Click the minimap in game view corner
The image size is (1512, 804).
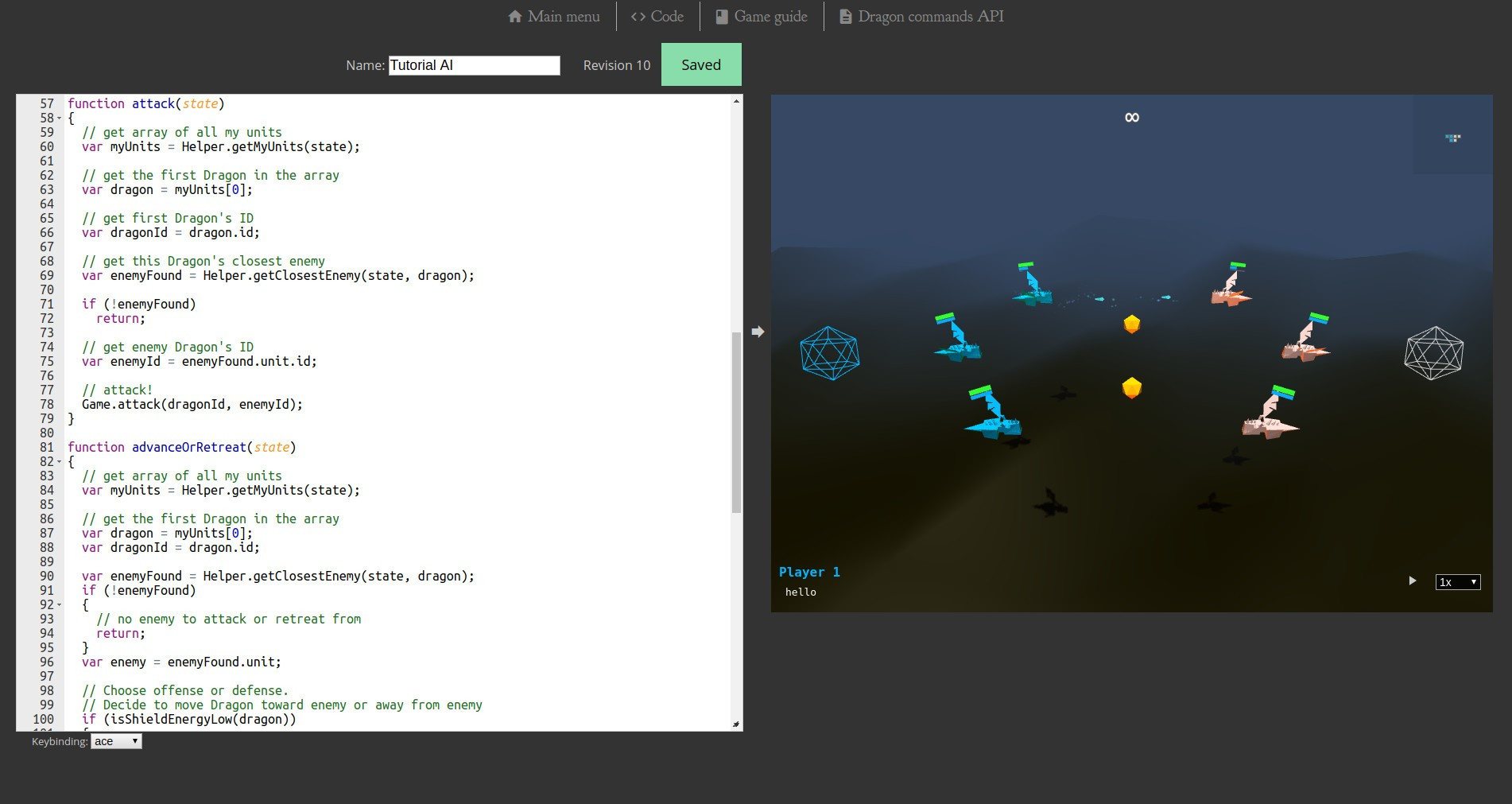pos(1453,135)
